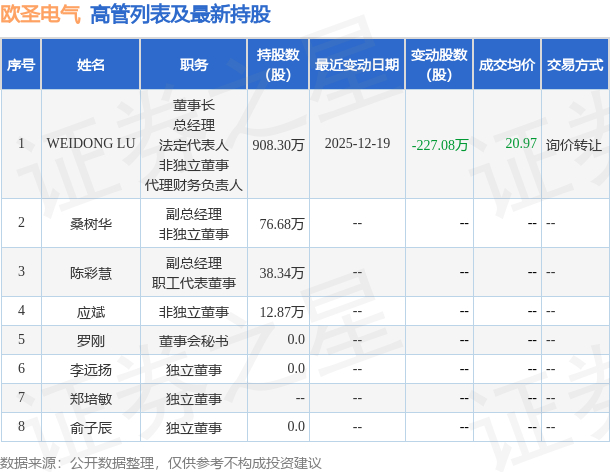The width and height of the screenshot is (610, 472).
Task: Click the date 2025-12-19
Action: click(357, 143)
